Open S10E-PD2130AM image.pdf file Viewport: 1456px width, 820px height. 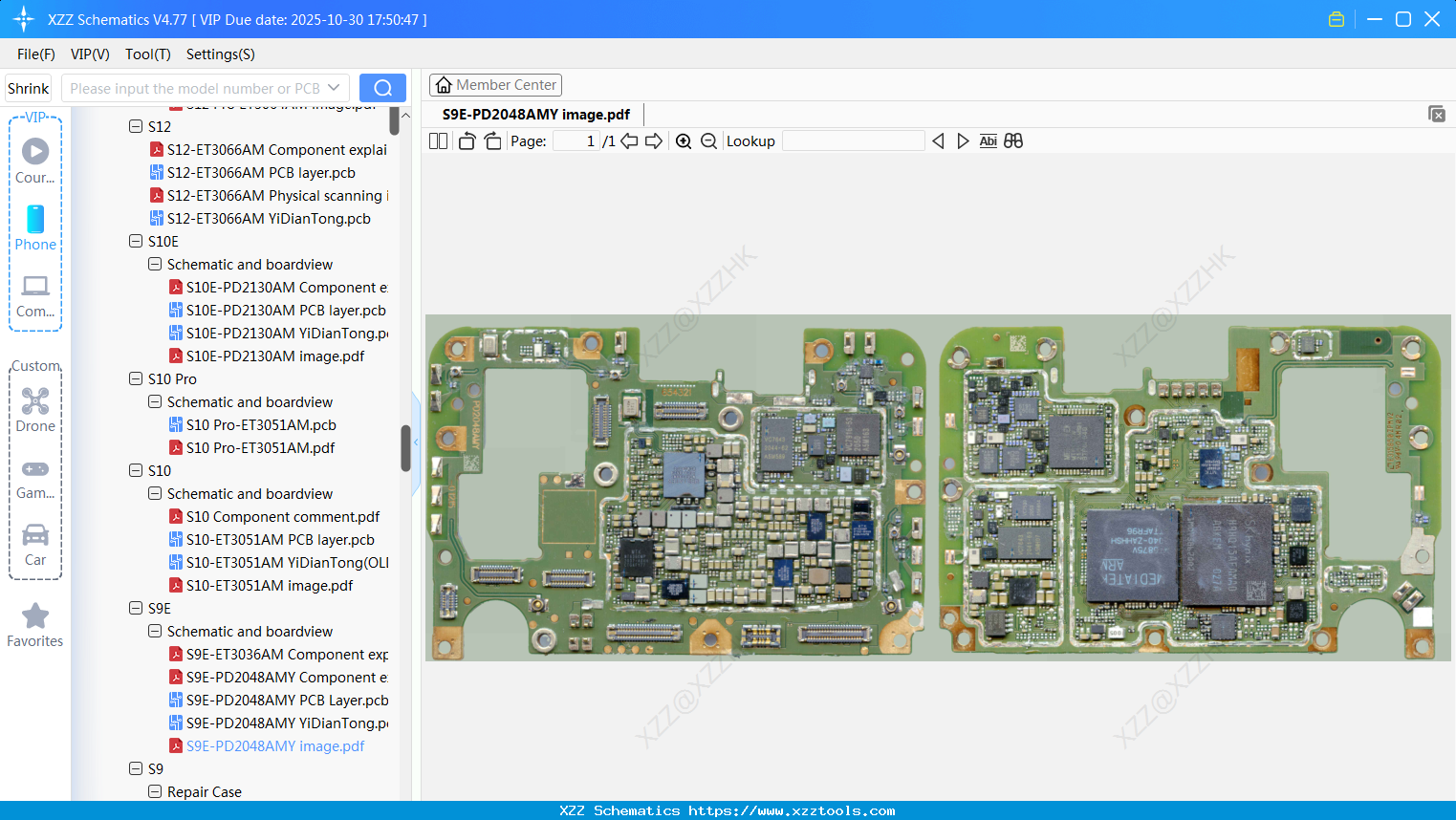[275, 356]
